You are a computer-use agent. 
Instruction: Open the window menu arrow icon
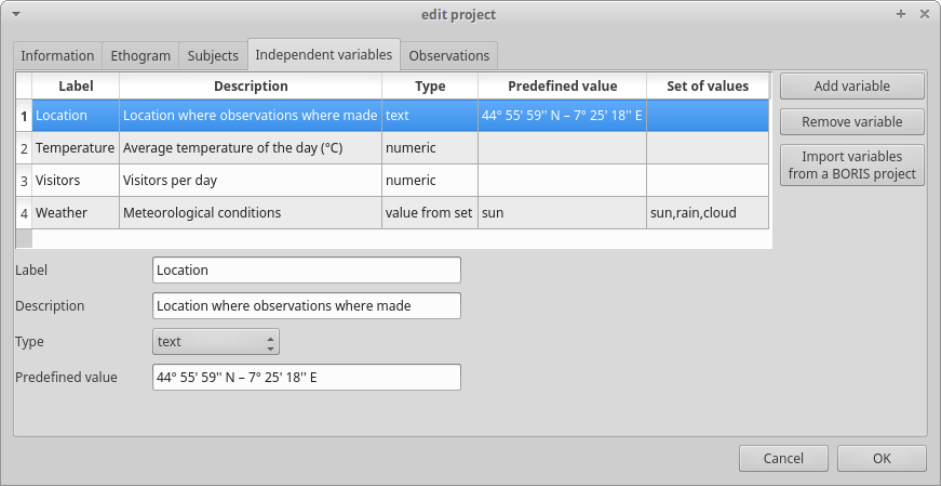[x=16, y=14]
